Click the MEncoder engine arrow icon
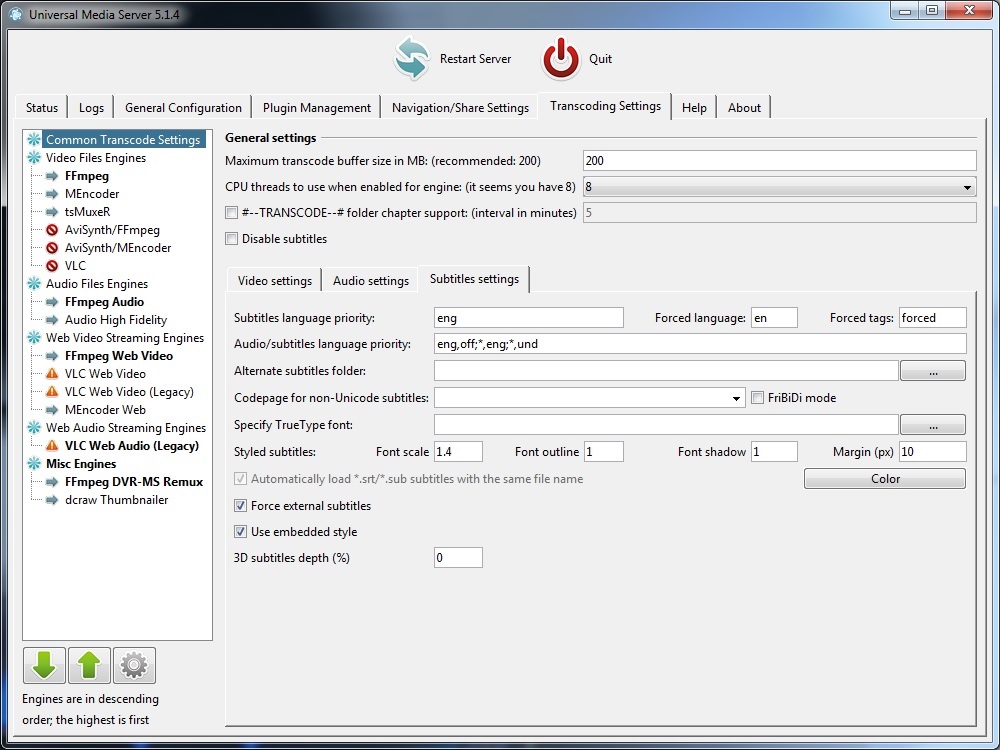Viewport: 1000px width, 750px height. 52,194
